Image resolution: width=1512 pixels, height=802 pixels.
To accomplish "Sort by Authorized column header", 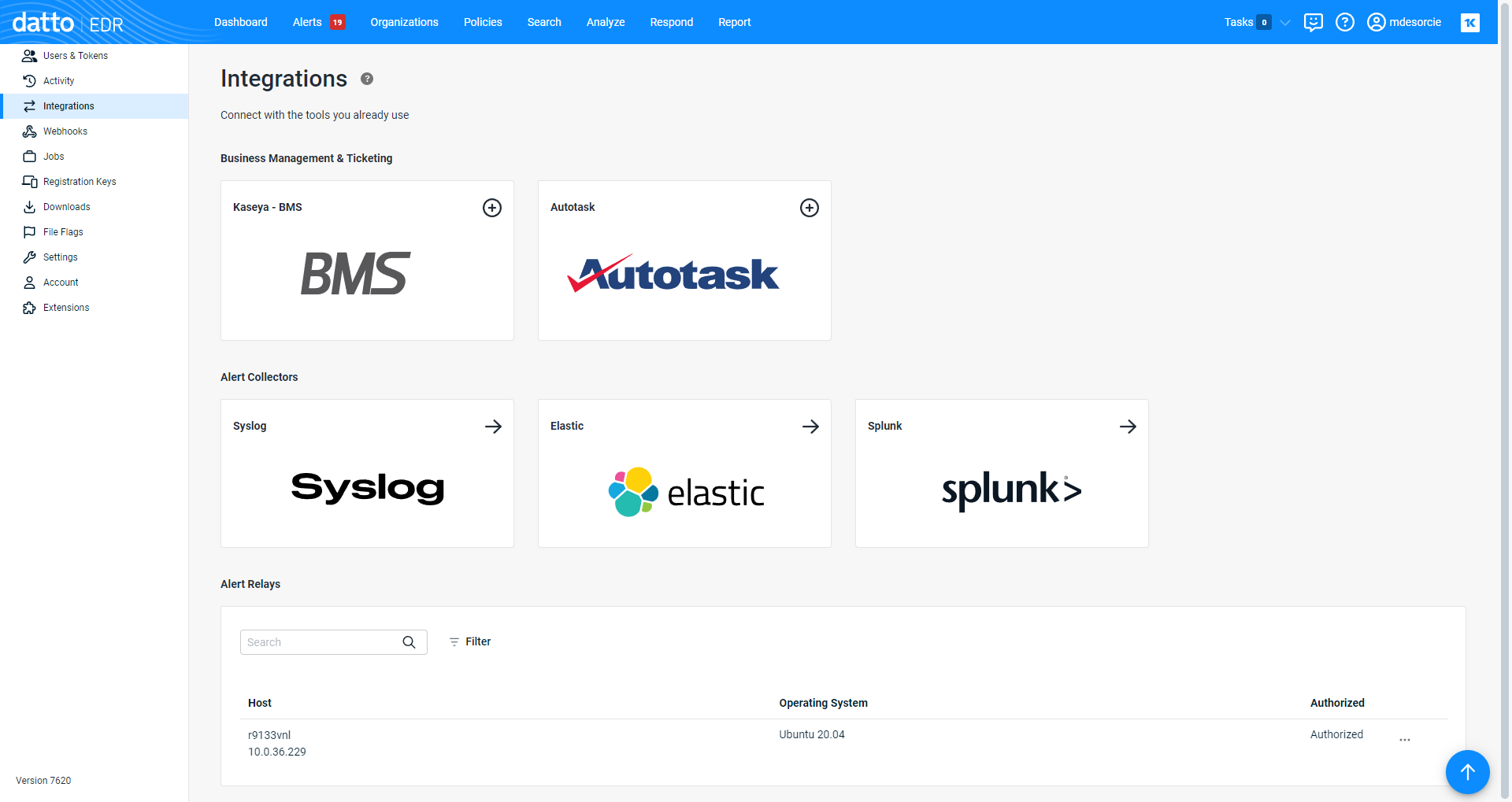I will [1337, 703].
